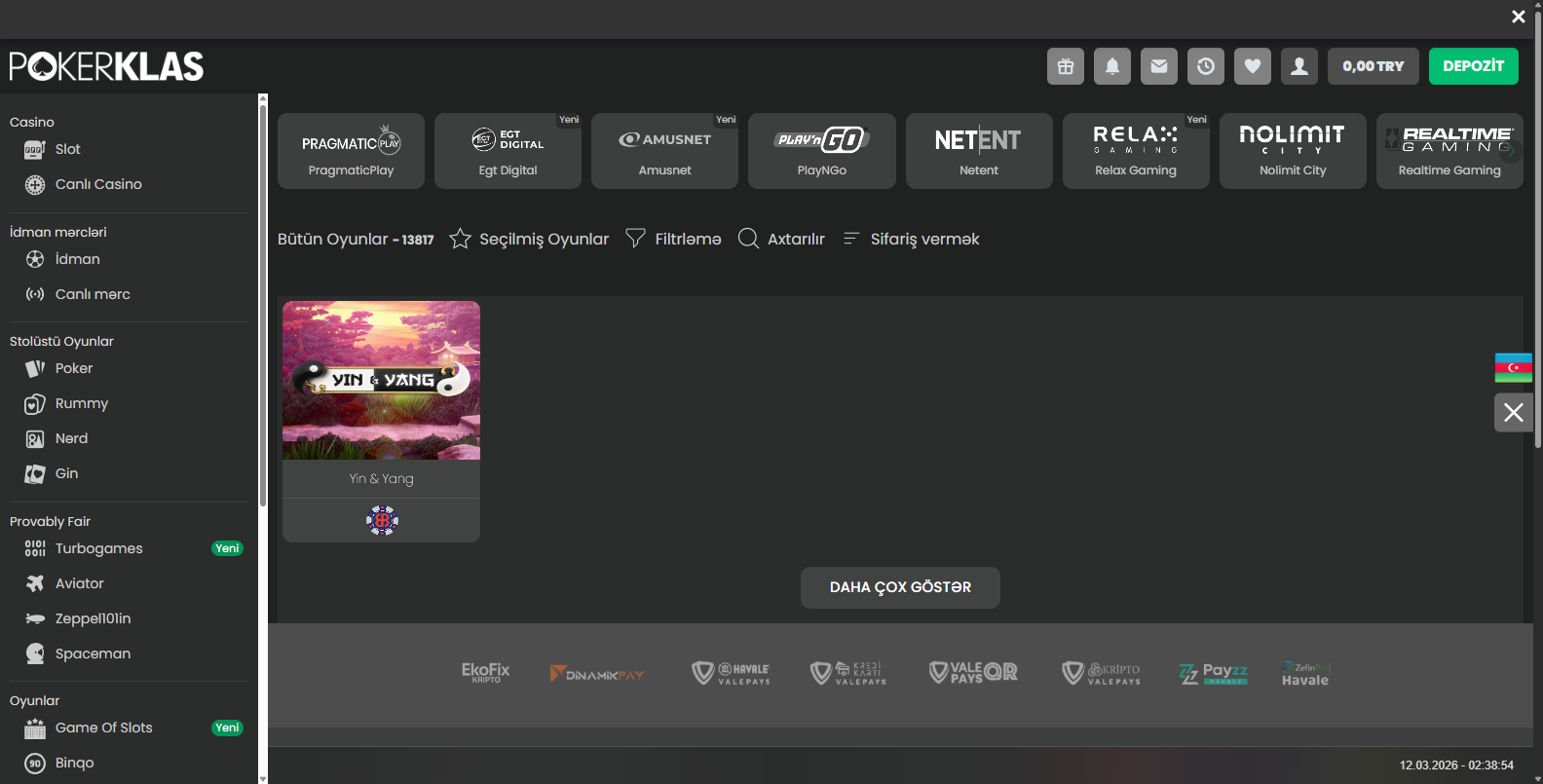1543x784 pixels.
Task: Close the language side panel X
Action: pos(1514,412)
